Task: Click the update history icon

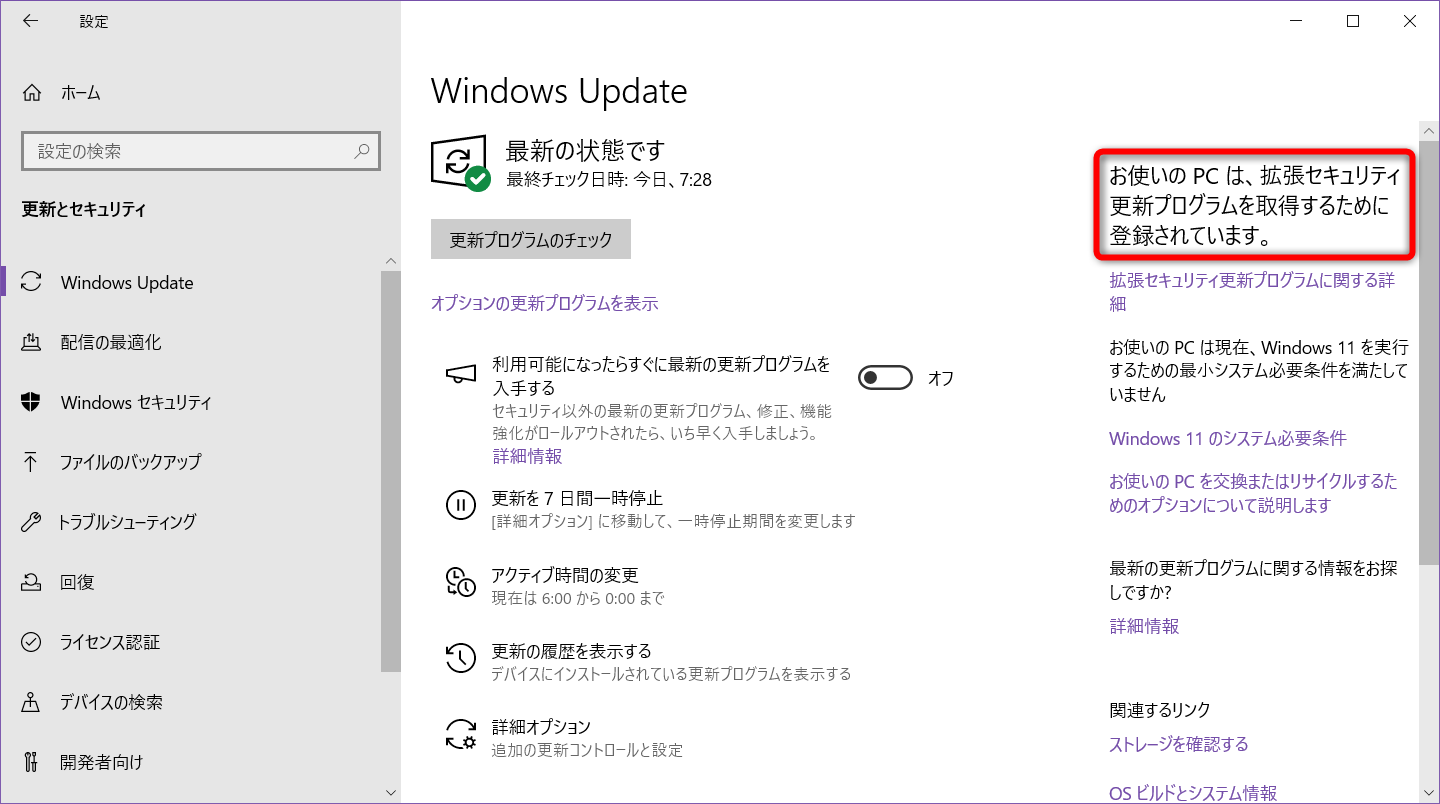Action: (460, 658)
